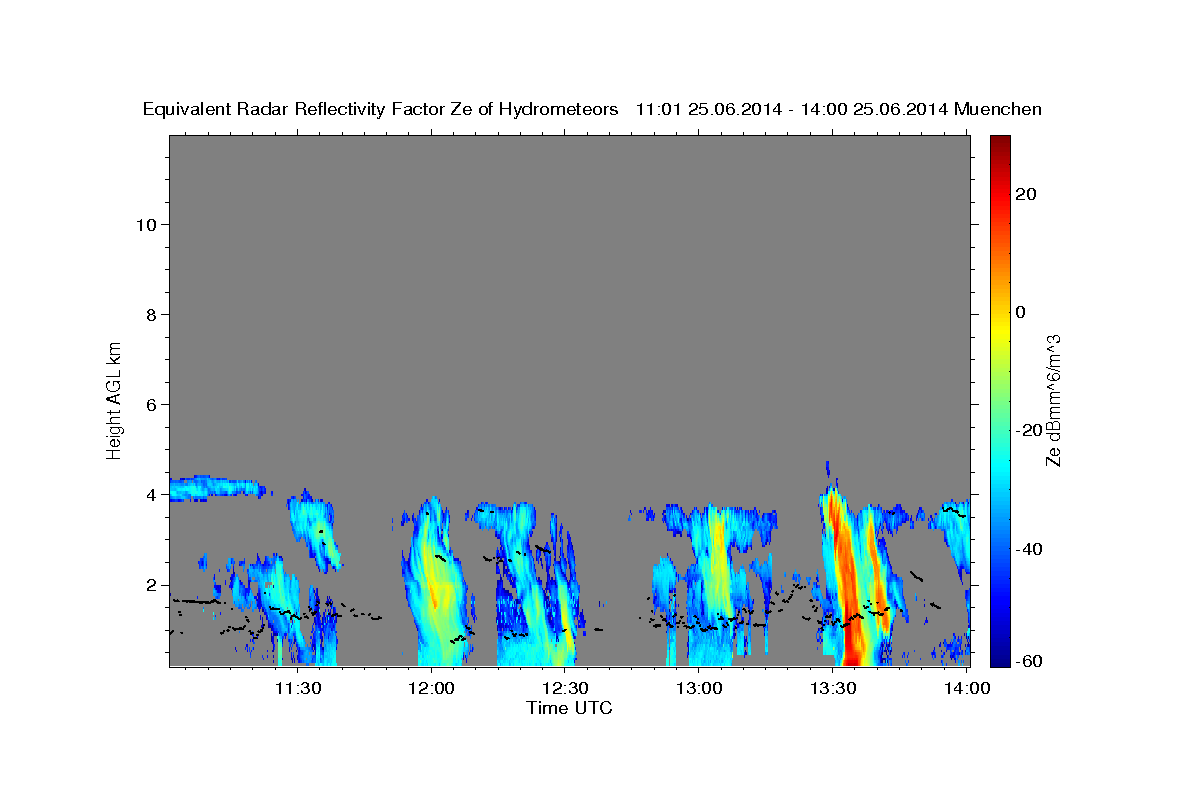Click the yellow-green echo column at 12:00
This screenshot has height=800, width=1200.
(x=435, y=585)
